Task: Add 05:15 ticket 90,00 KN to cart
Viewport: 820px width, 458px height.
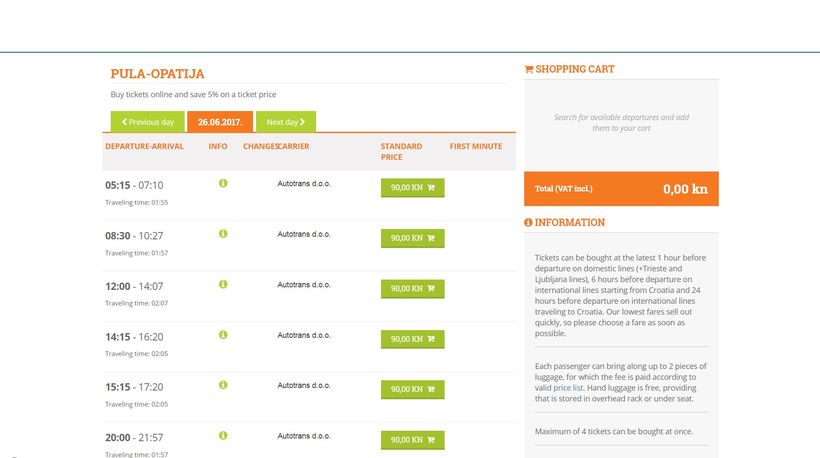Action: [x=412, y=188]
